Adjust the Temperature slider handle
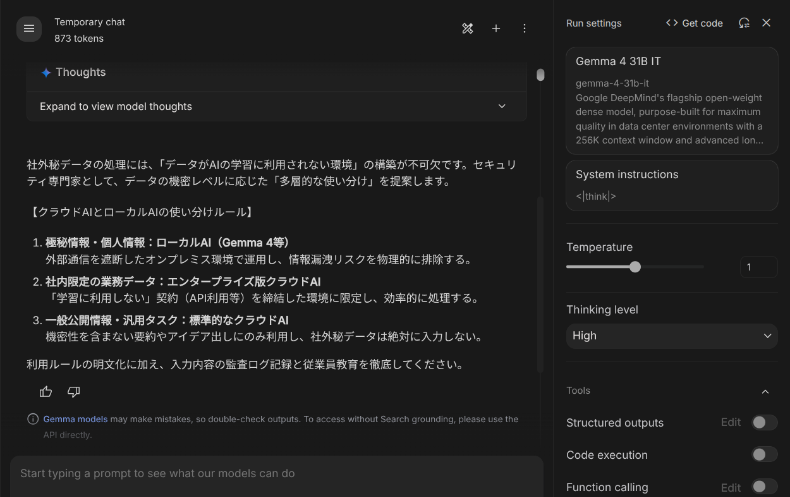Image resolution: width=790 pixels, height=497 pixels. pos(635,267)
